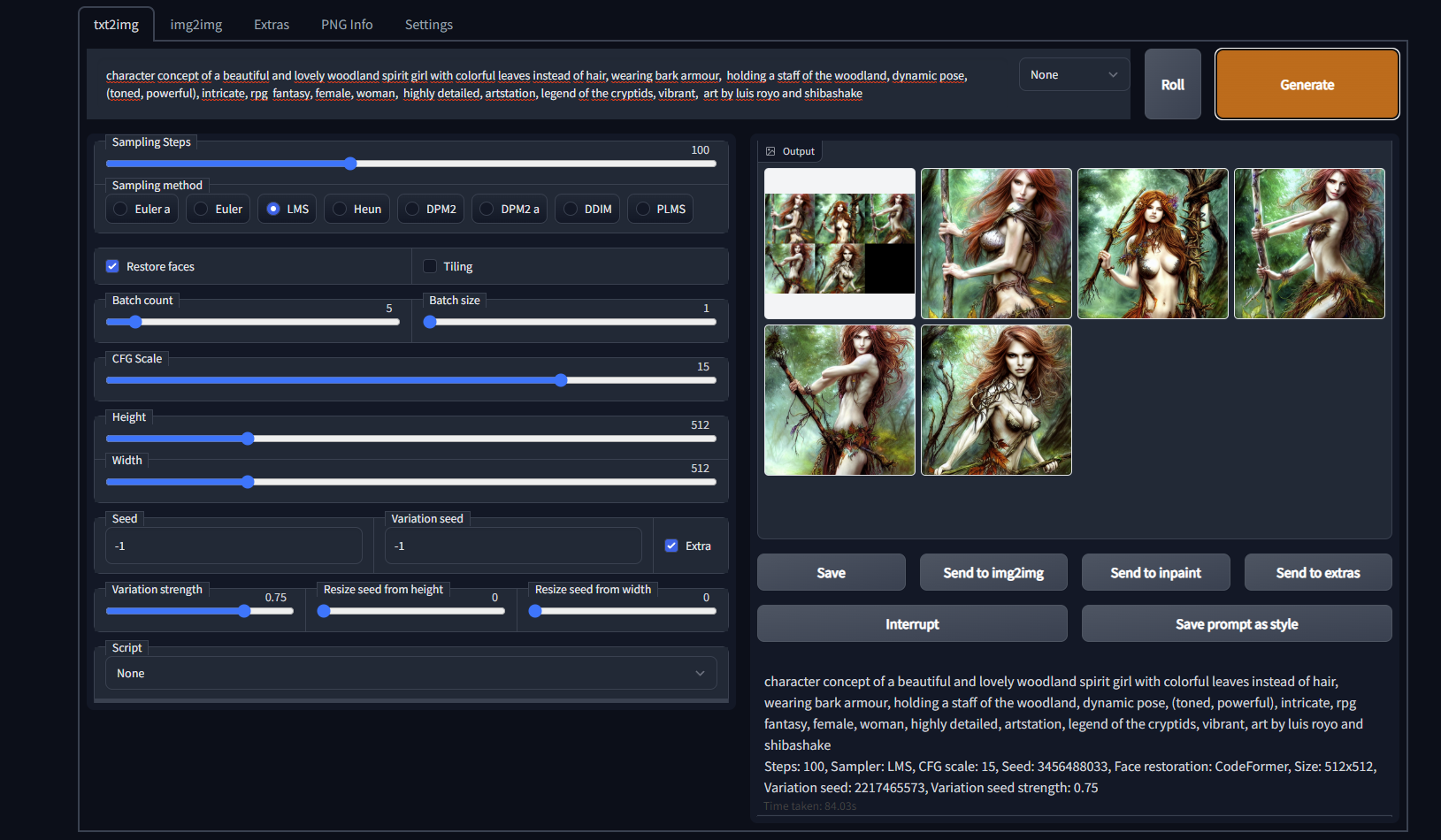The height and width of the screenshot is (840, 1441).
Task: Disable the Restore faces checkbox
Action: pyautogui.click(x=112, y=265)
